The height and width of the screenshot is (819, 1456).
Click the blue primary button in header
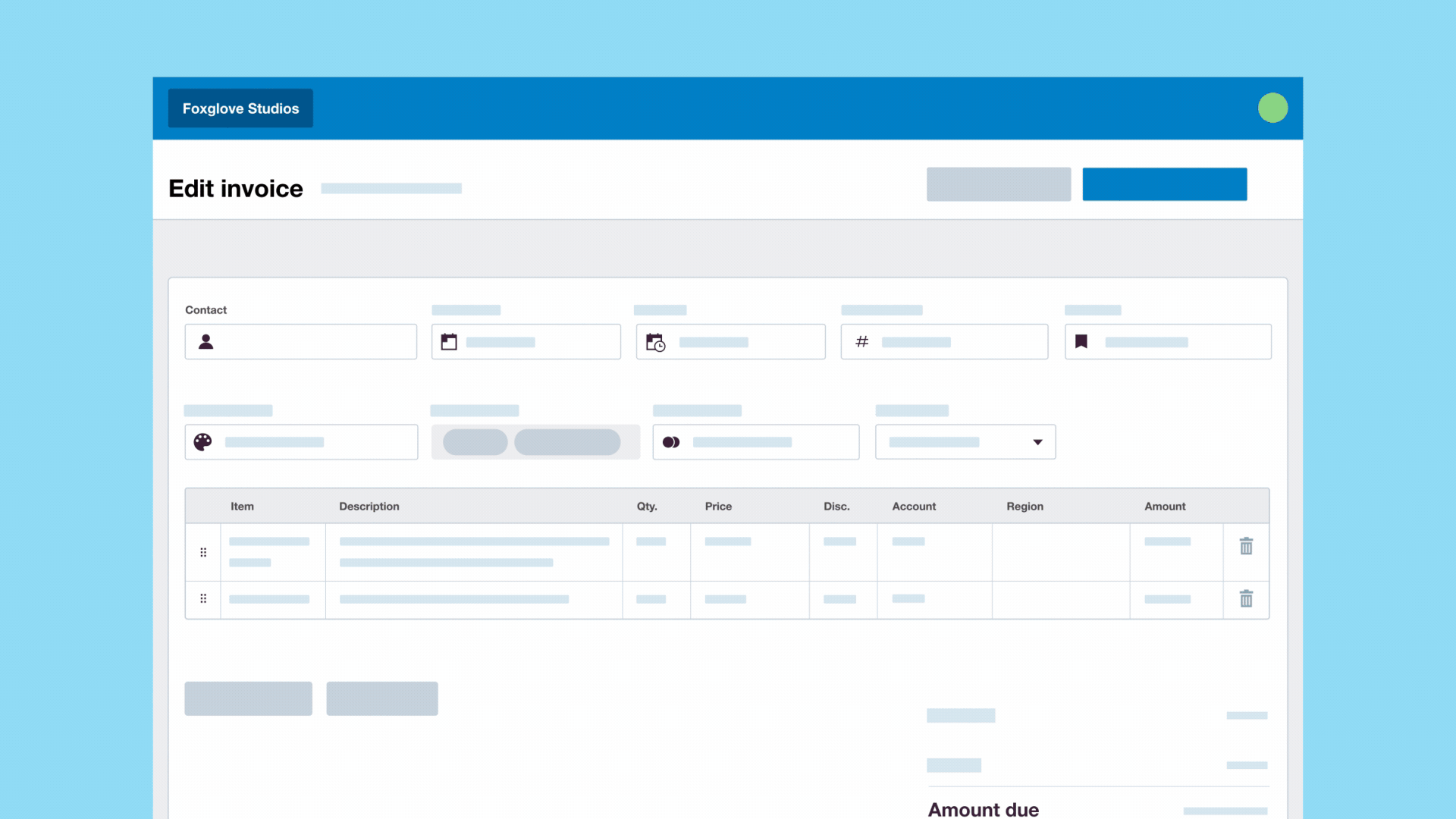(x=1164, y=184)
